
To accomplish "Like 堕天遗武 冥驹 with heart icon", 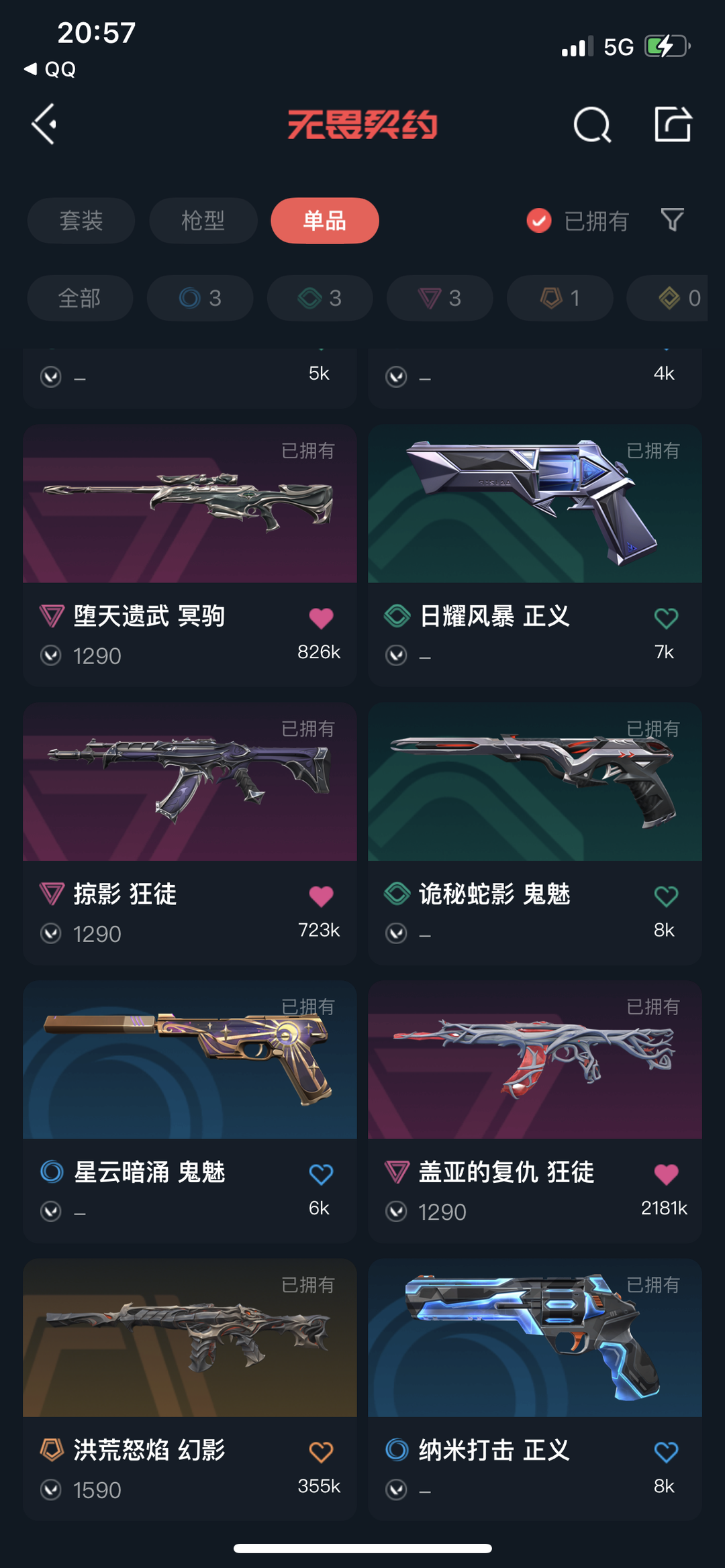I will 321,618.
